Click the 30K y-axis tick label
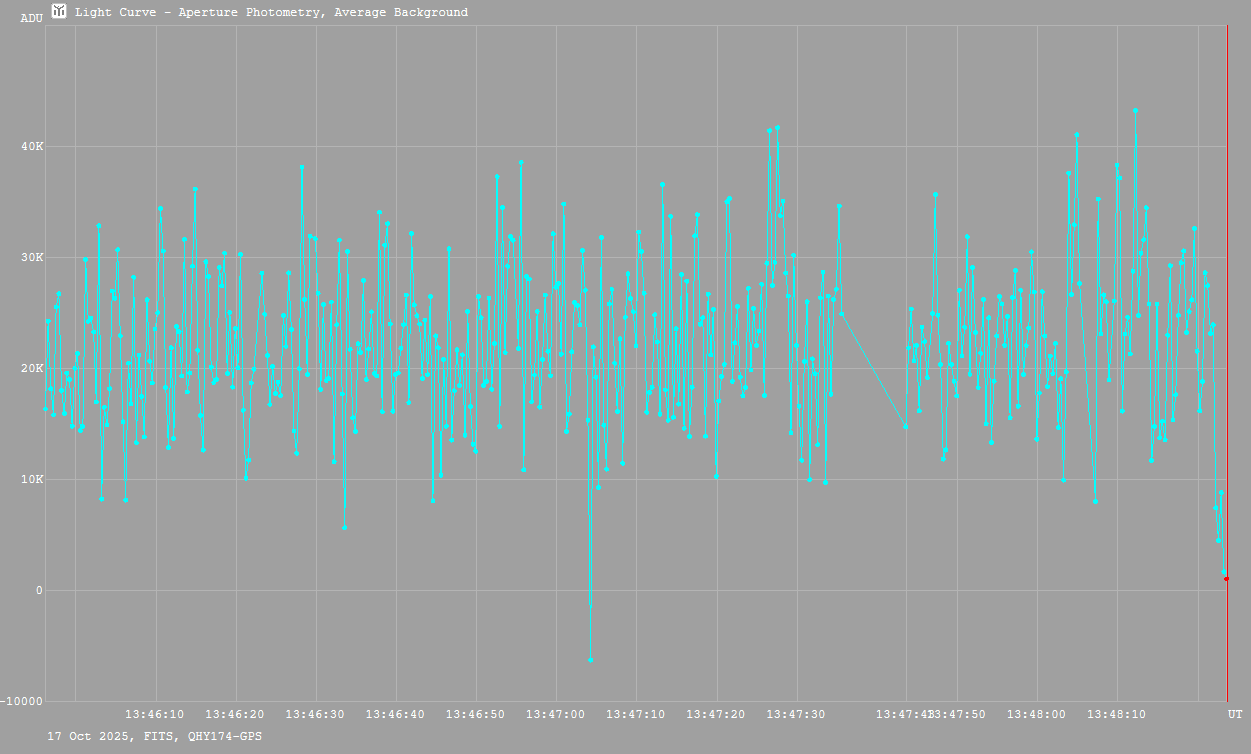 [32, 258]
